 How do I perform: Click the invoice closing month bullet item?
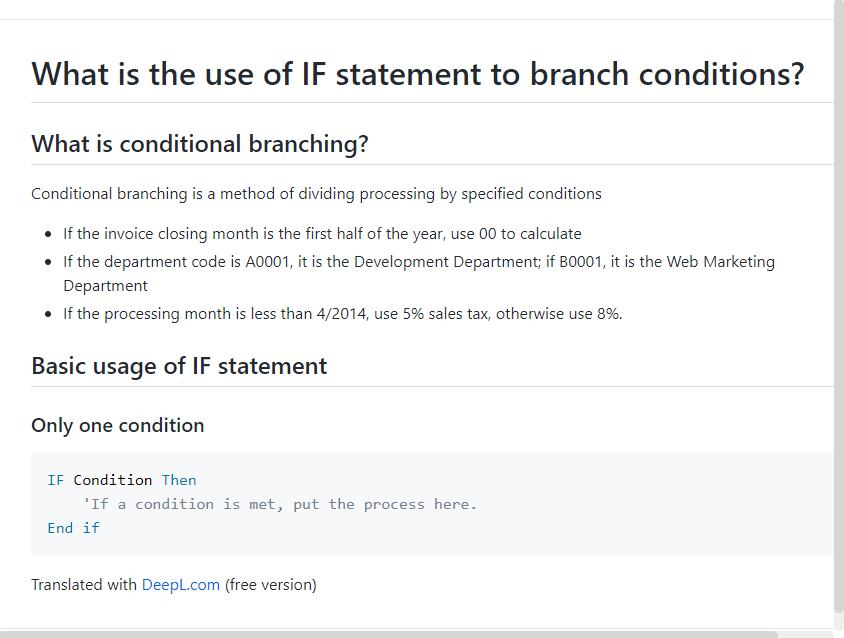[322, 234]
